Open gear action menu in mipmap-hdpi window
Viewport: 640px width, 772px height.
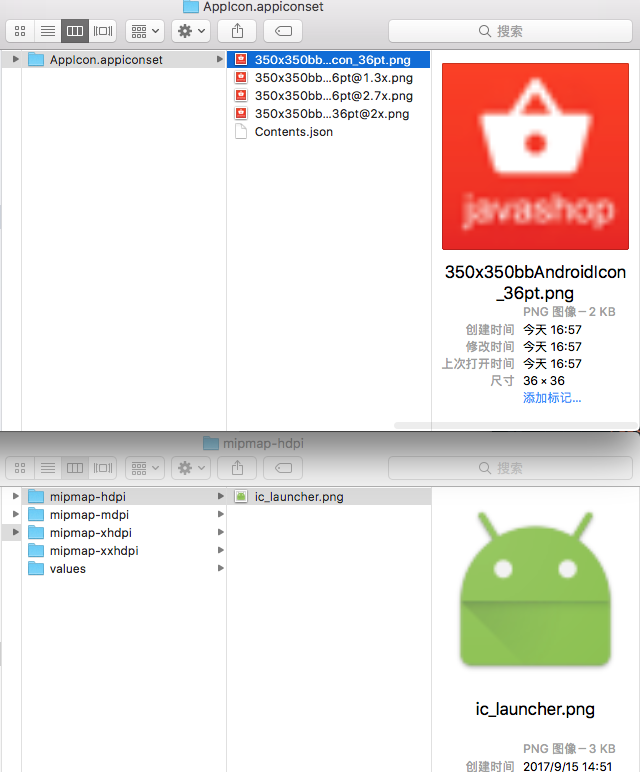point(191,468)
